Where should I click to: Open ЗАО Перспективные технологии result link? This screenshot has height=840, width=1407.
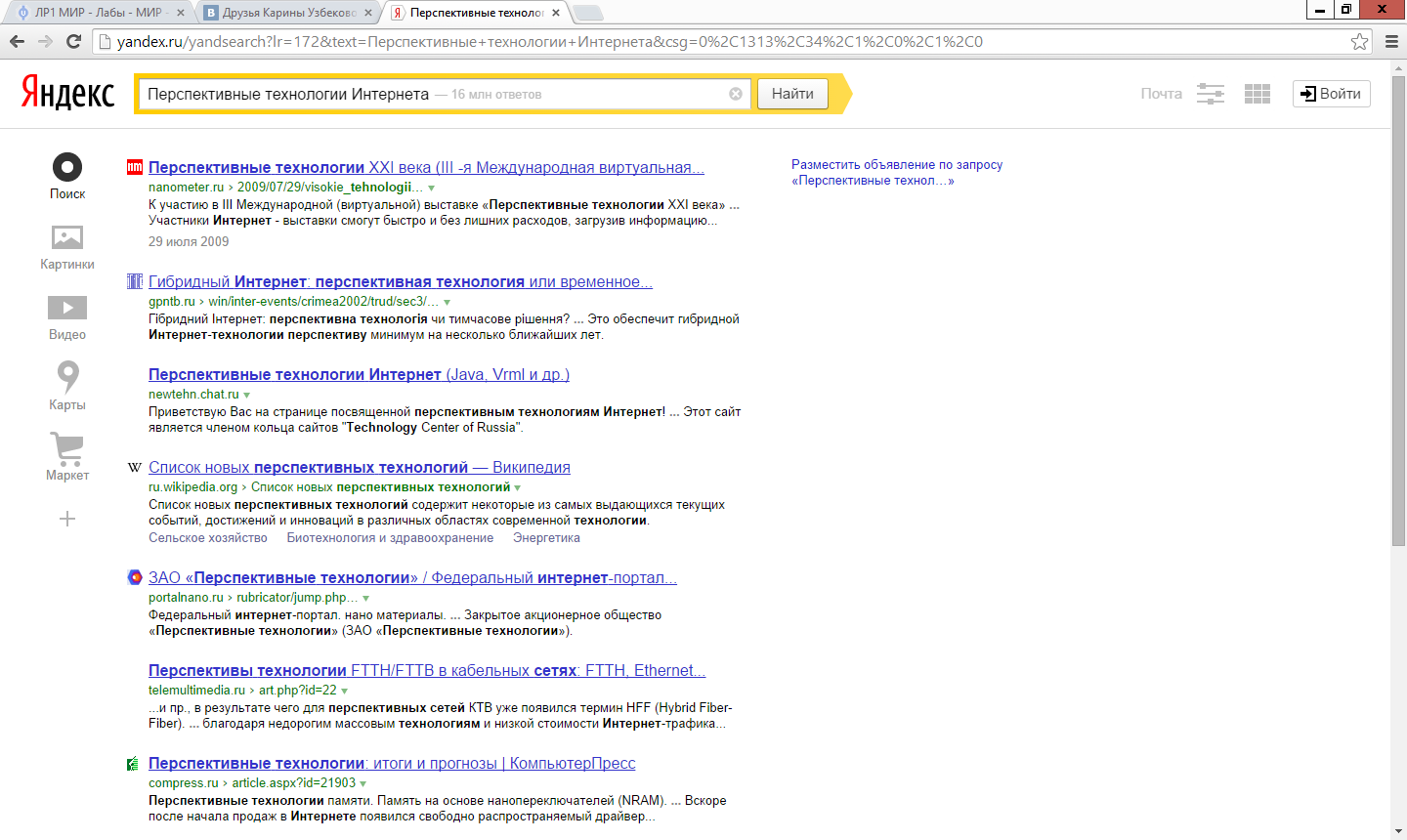[x=412, y=577]
